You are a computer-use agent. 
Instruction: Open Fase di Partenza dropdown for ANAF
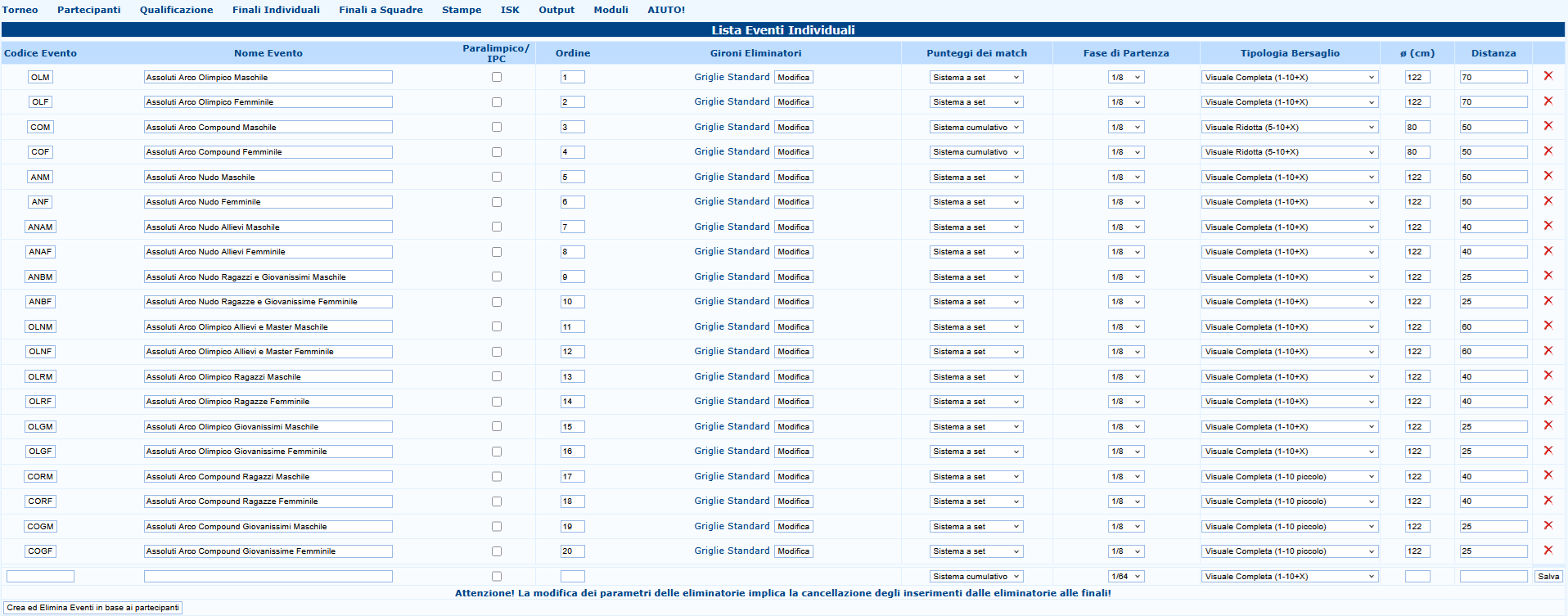pyautogui.click(x=1126, y=252)
